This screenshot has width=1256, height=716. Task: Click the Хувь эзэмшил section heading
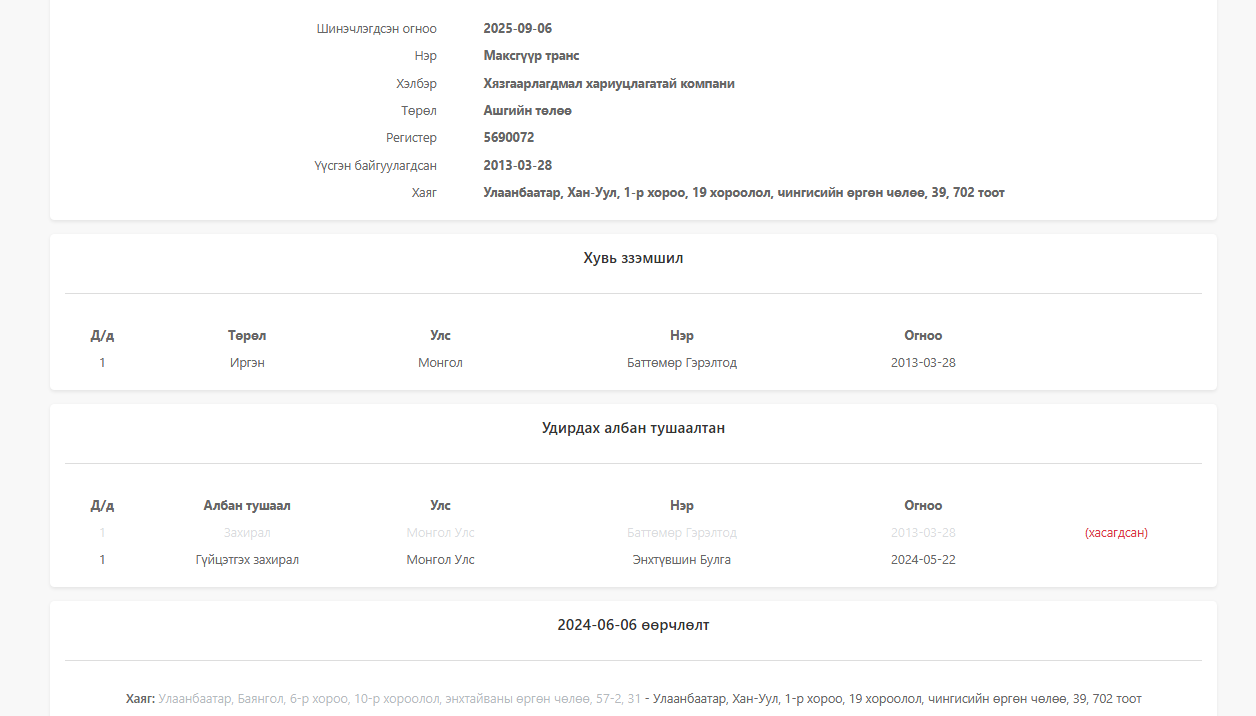coord(633,258)
